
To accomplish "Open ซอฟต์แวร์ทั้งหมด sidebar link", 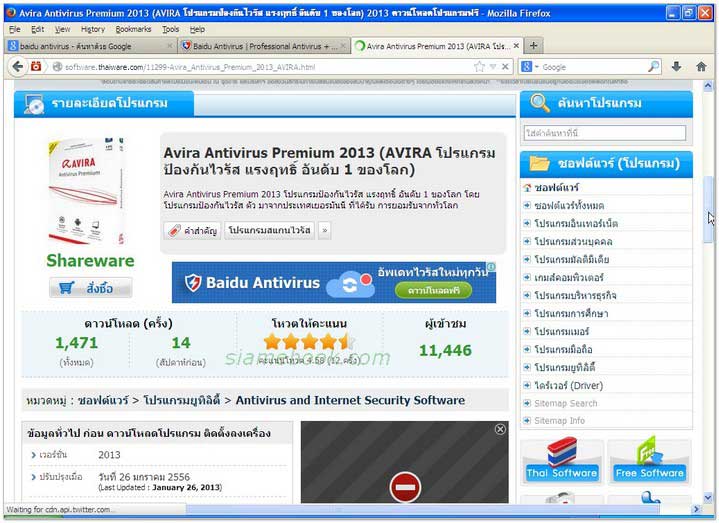I will tap(569, 205).
